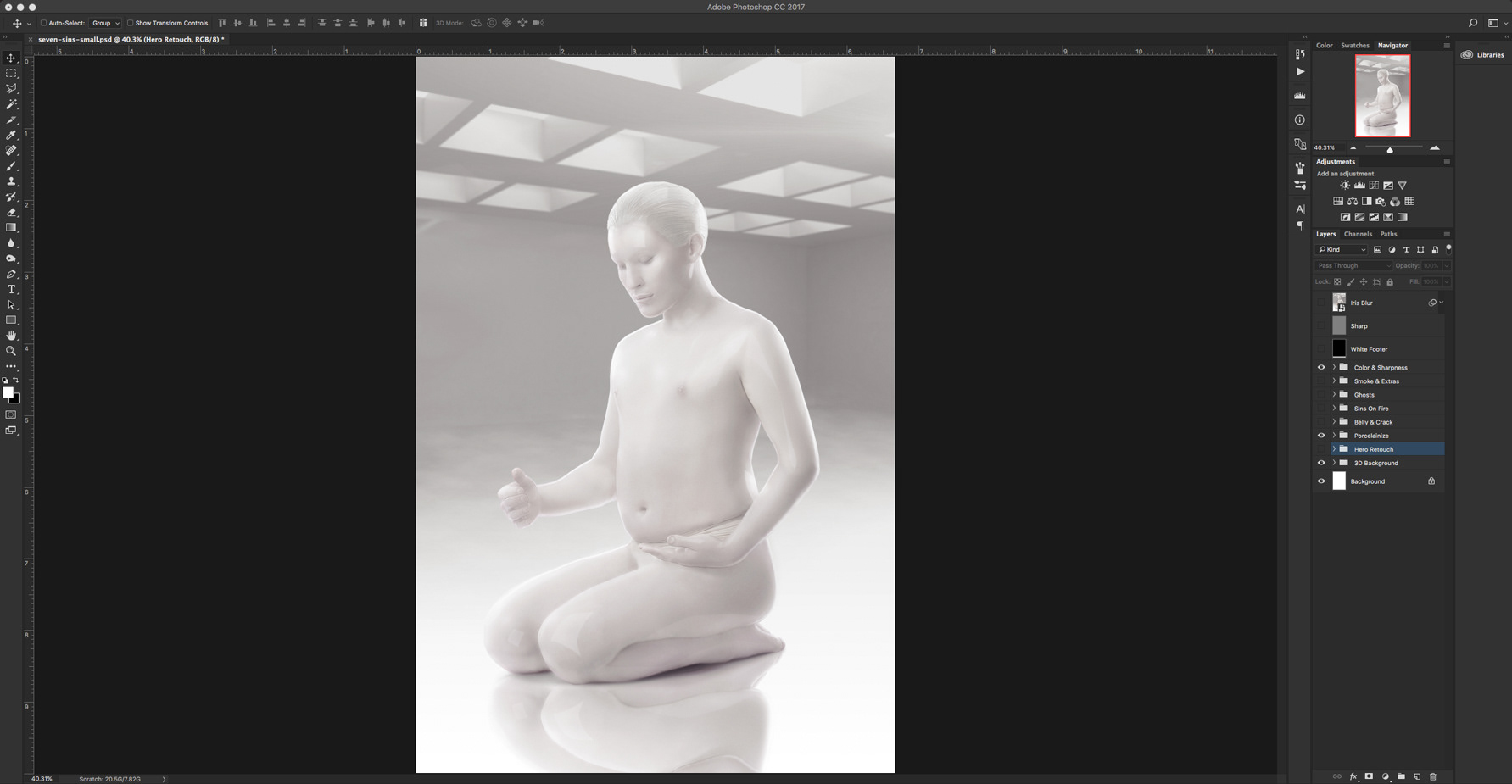Expand the Hero Retouch group

[1334, 449]
